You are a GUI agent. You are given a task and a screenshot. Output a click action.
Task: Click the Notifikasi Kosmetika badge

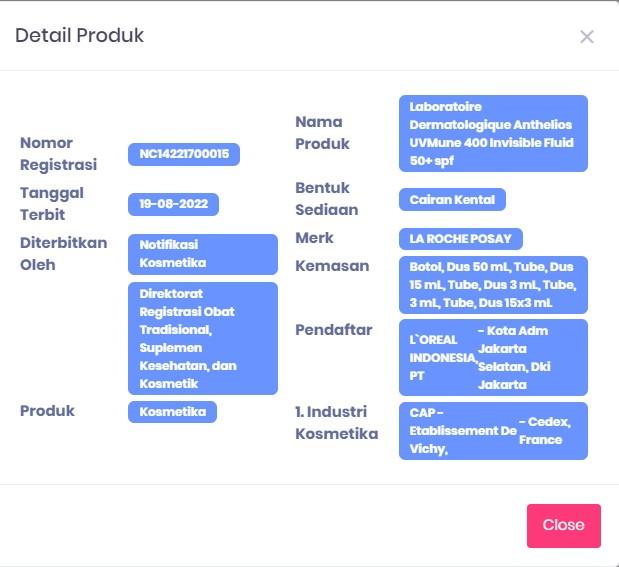[x=202, y=254]
